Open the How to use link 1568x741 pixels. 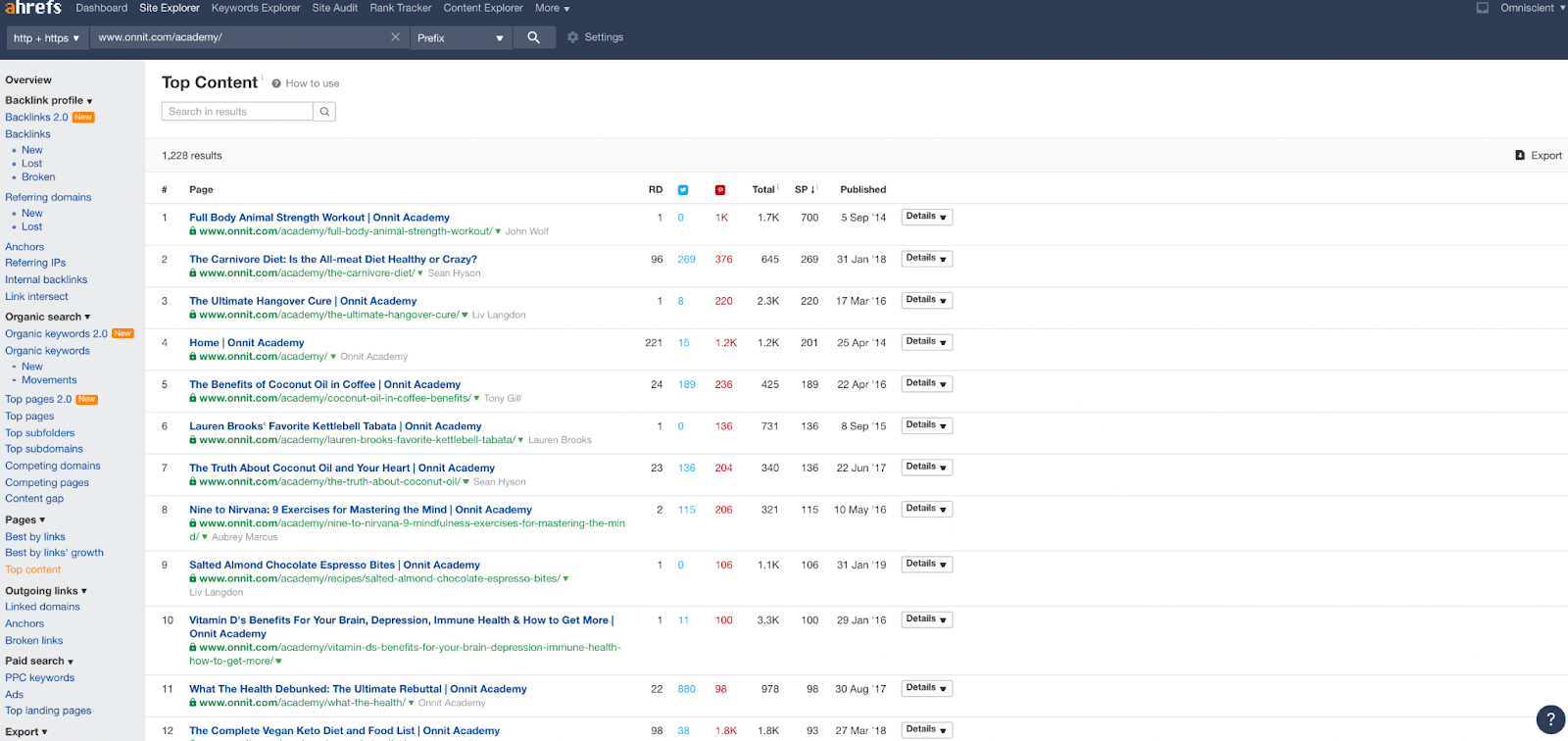coord(313,83)
